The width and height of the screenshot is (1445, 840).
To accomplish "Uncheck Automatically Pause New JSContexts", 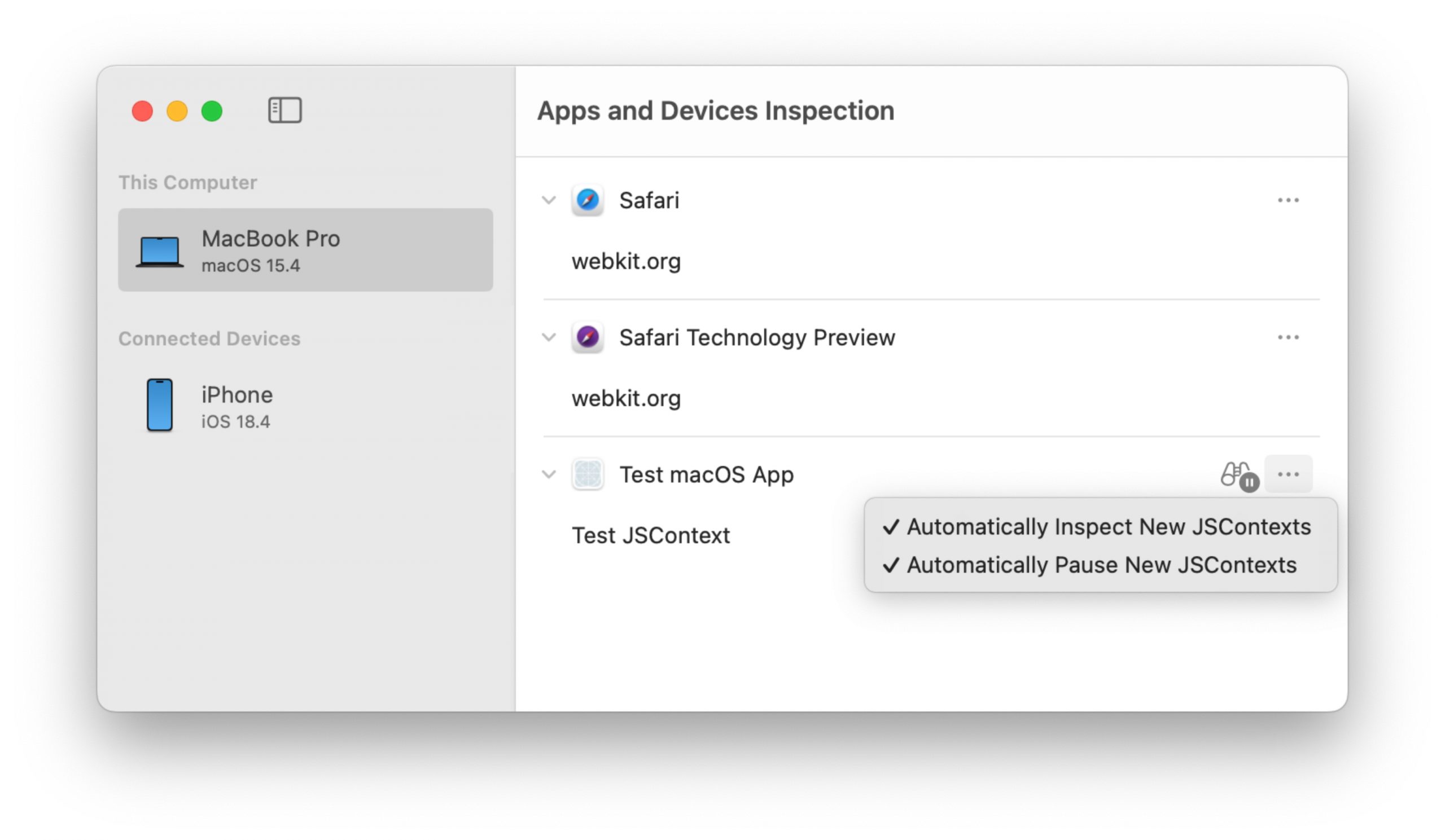I will tap(1100, 565).
